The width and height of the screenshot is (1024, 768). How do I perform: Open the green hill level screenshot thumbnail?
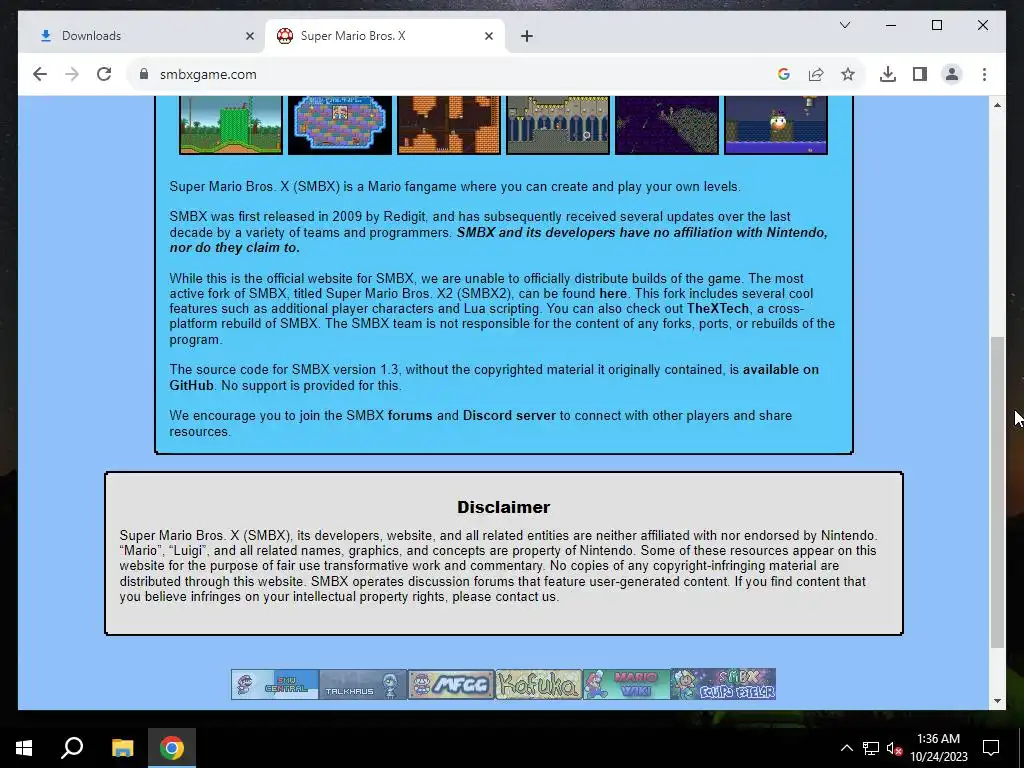pos(231,125)
